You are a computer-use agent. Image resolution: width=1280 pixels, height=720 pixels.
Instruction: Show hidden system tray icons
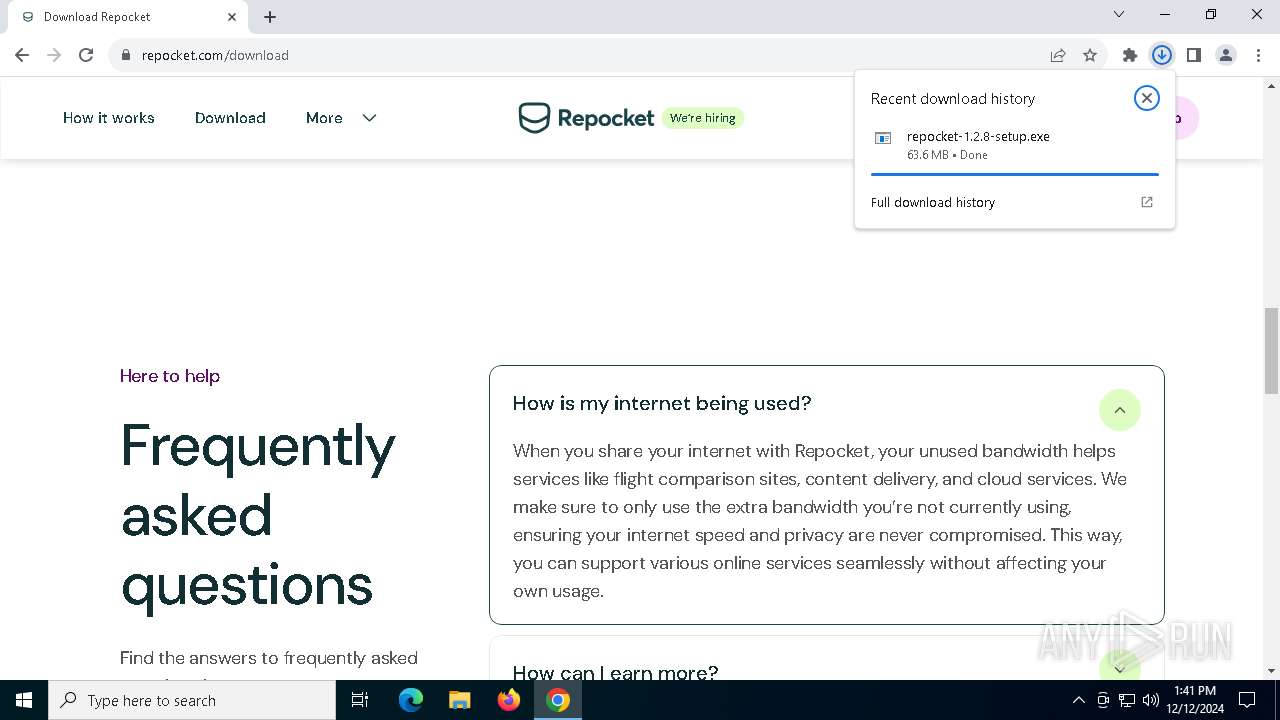(x=1078, y=700)
